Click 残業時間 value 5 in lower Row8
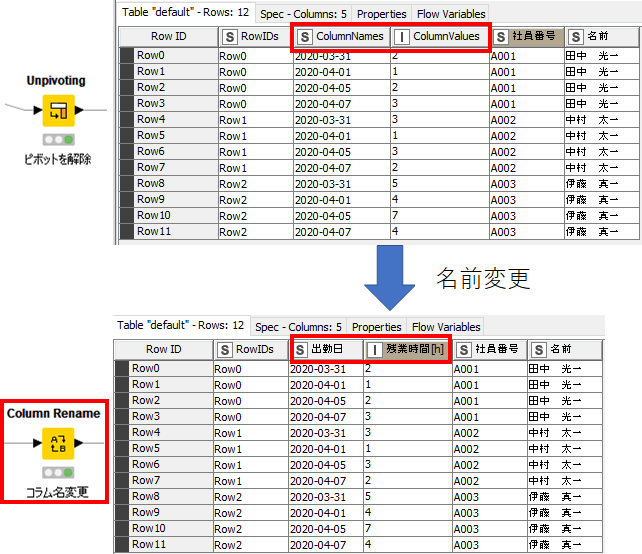Viewport: 642px width, 554px height. tap(408, 496)
